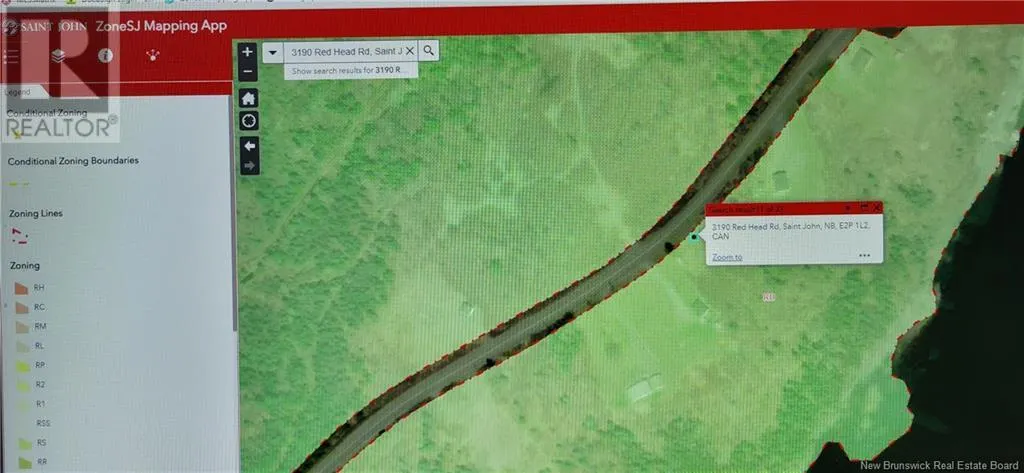Click the 'Zoning' legend heading
Screen dimensions: 1024x473
pos(25,266)
